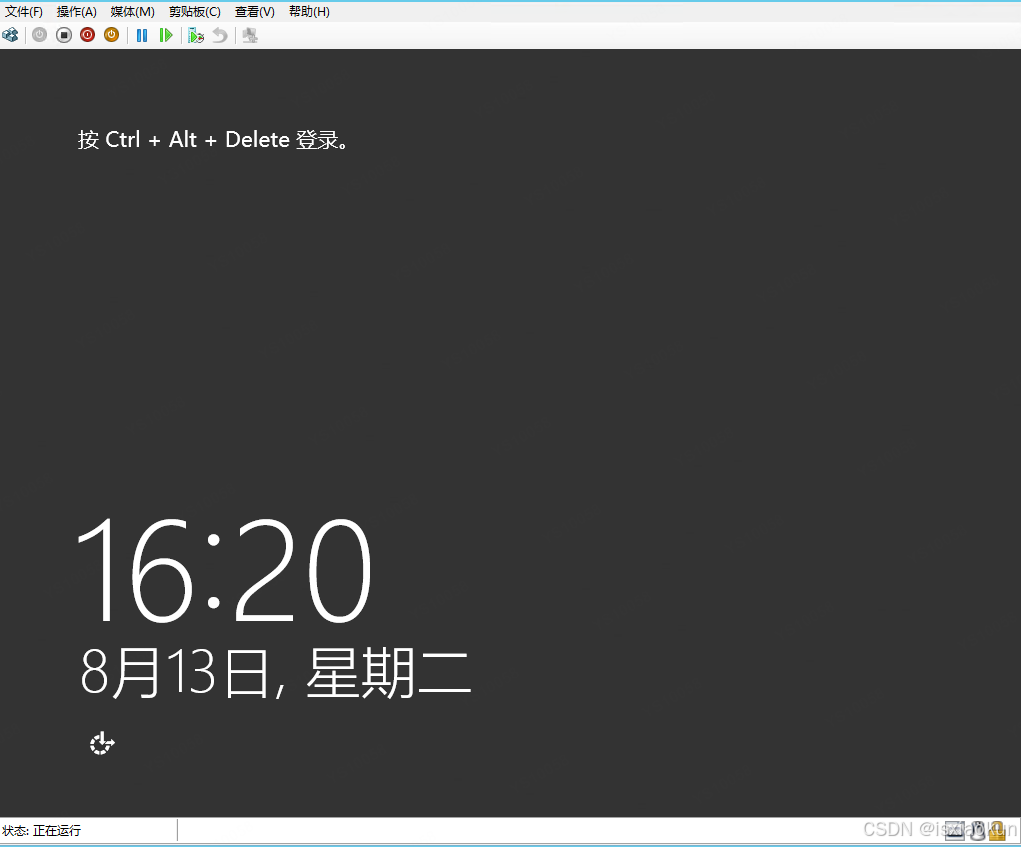
Task: Save the virtual machine state
Action: click(110, 35)
